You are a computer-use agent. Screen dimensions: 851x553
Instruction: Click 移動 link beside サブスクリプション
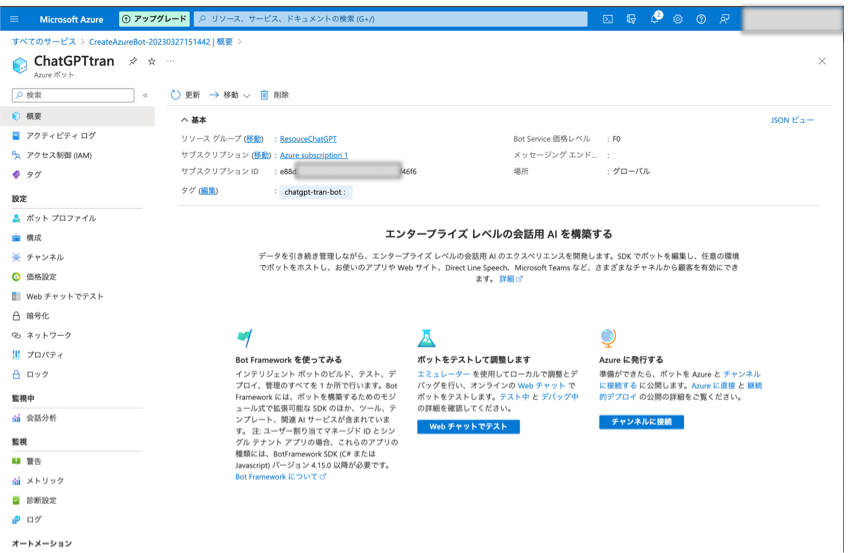261,155
